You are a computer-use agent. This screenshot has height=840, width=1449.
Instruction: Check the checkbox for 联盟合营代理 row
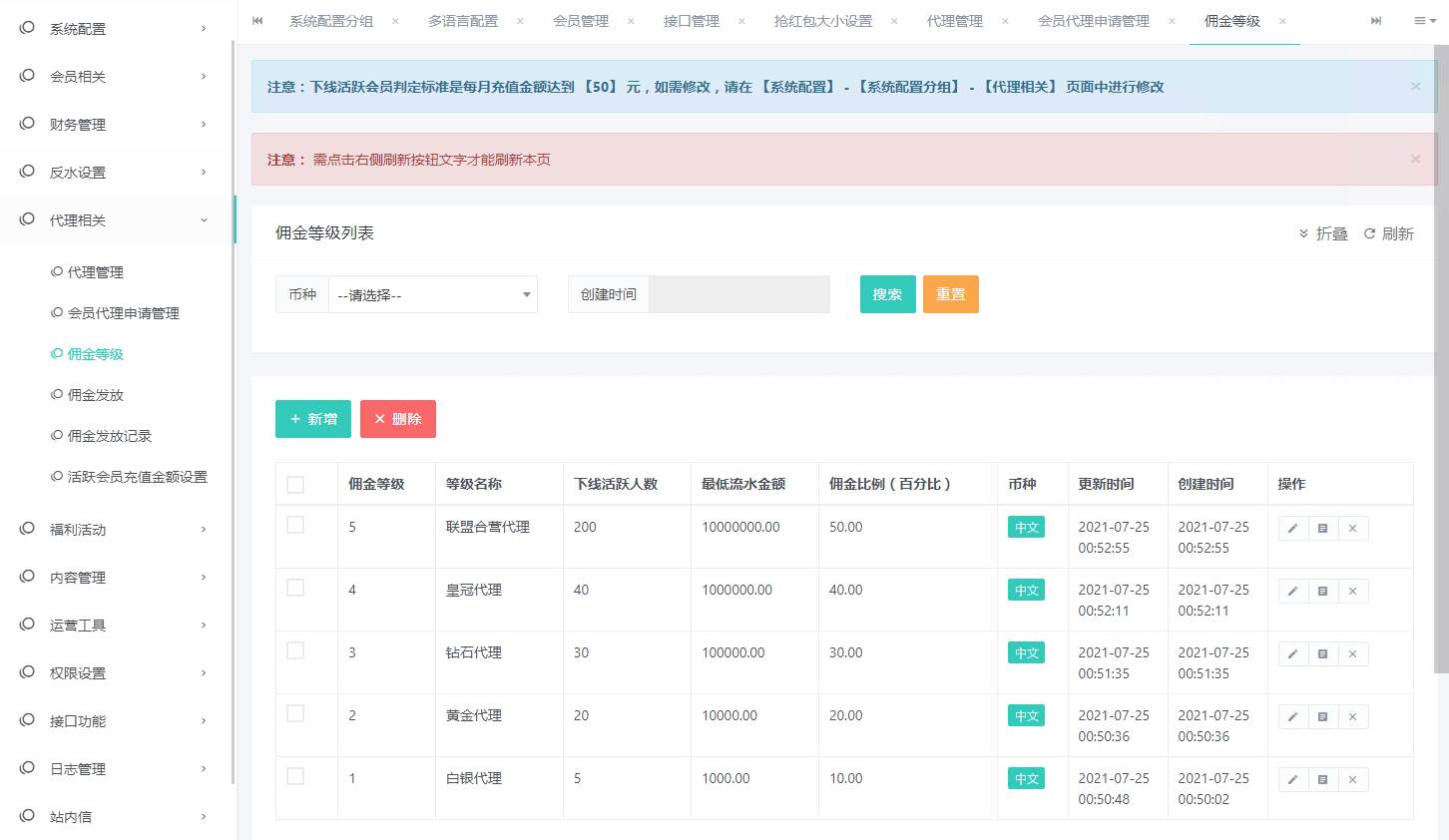[295, 525]
